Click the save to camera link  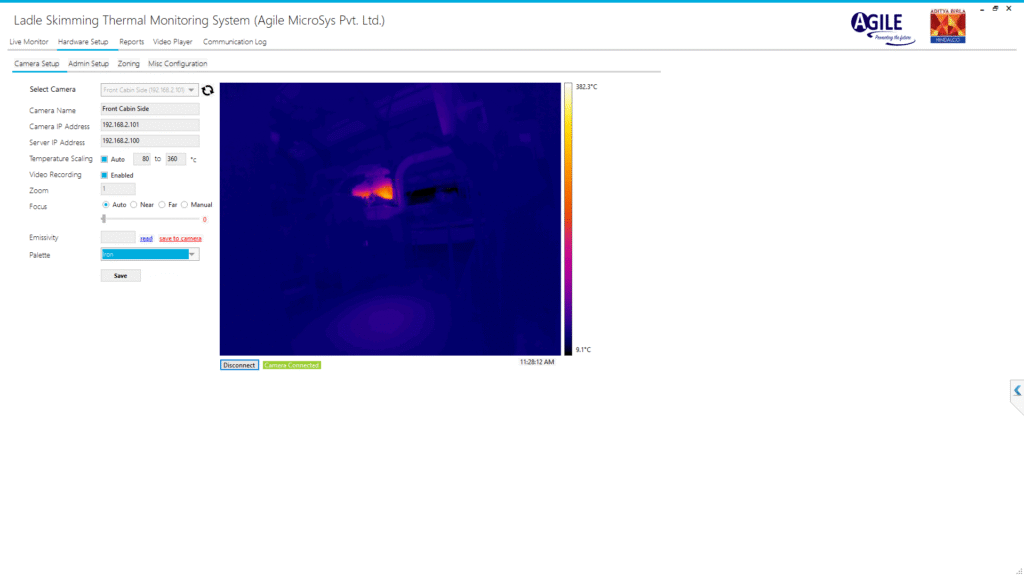pyautogui.click(x=180, y=238)
